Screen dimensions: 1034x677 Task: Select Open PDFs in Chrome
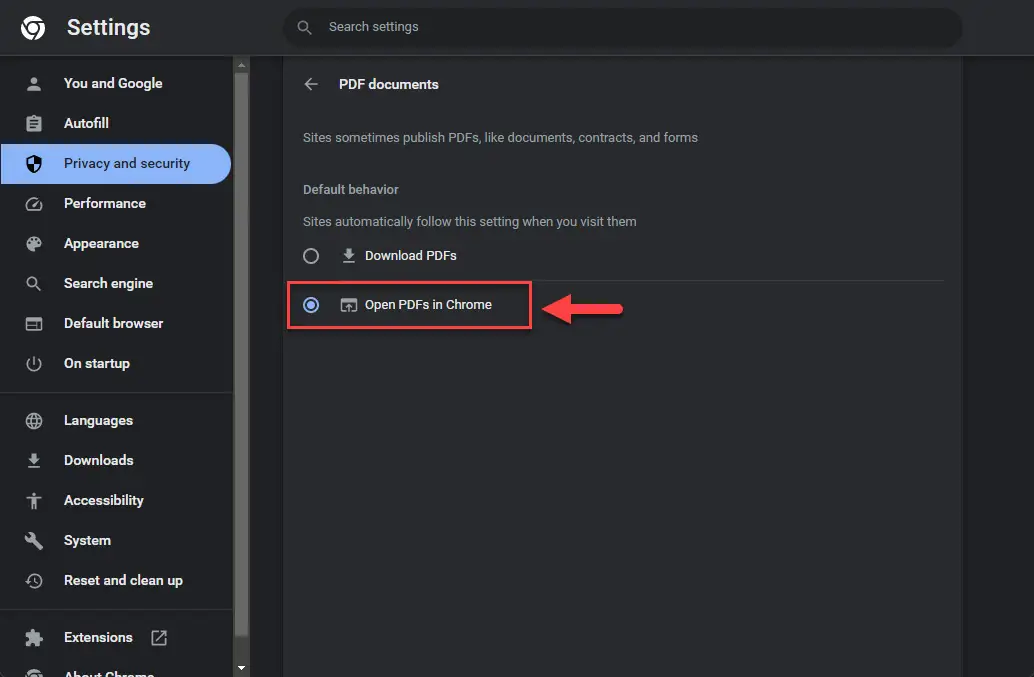tap(311, 305)
